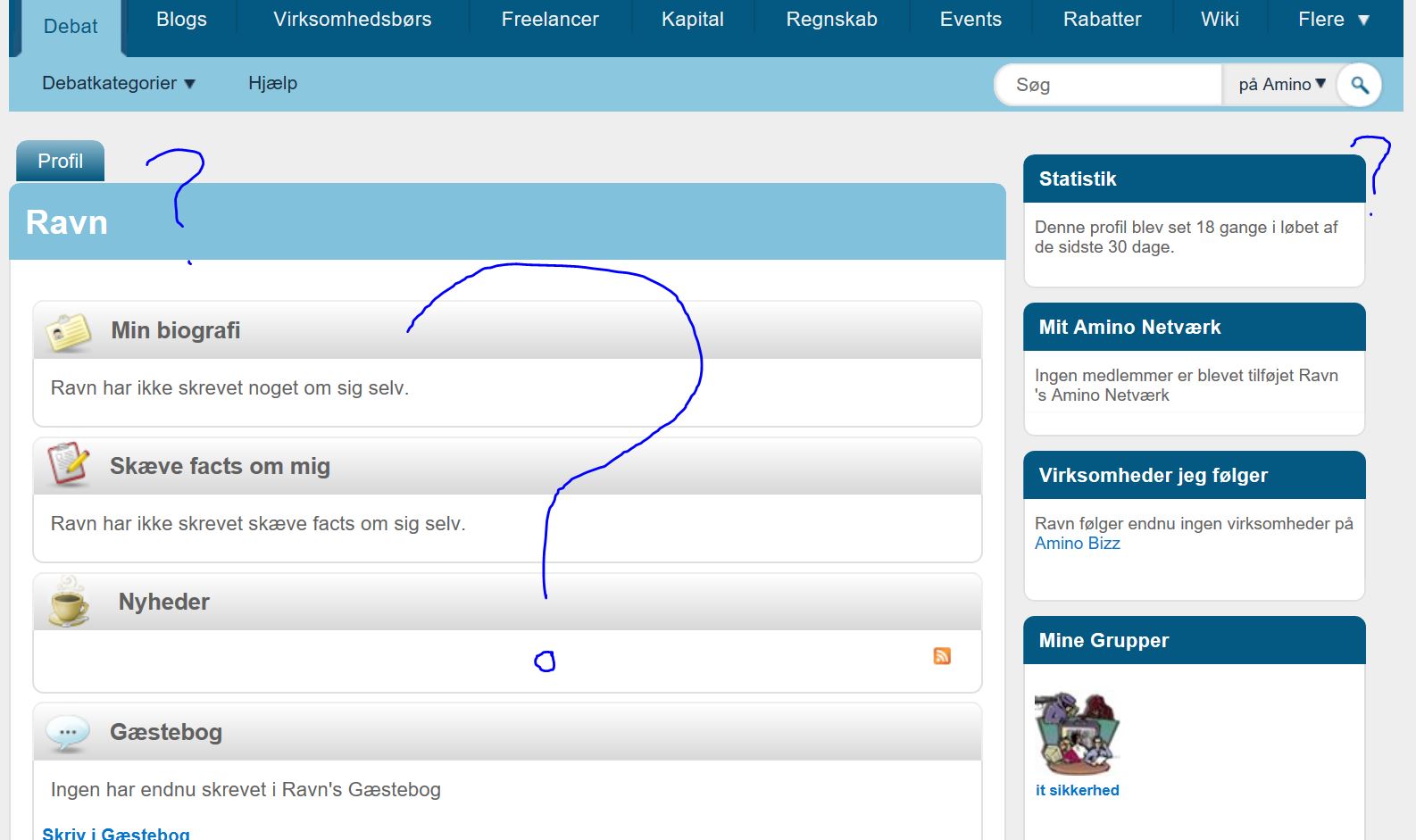1416x840 pixels.
Task: Click the Gæstebog speech bubble icon
Action: pyautogui.click(x=68, y=733)
